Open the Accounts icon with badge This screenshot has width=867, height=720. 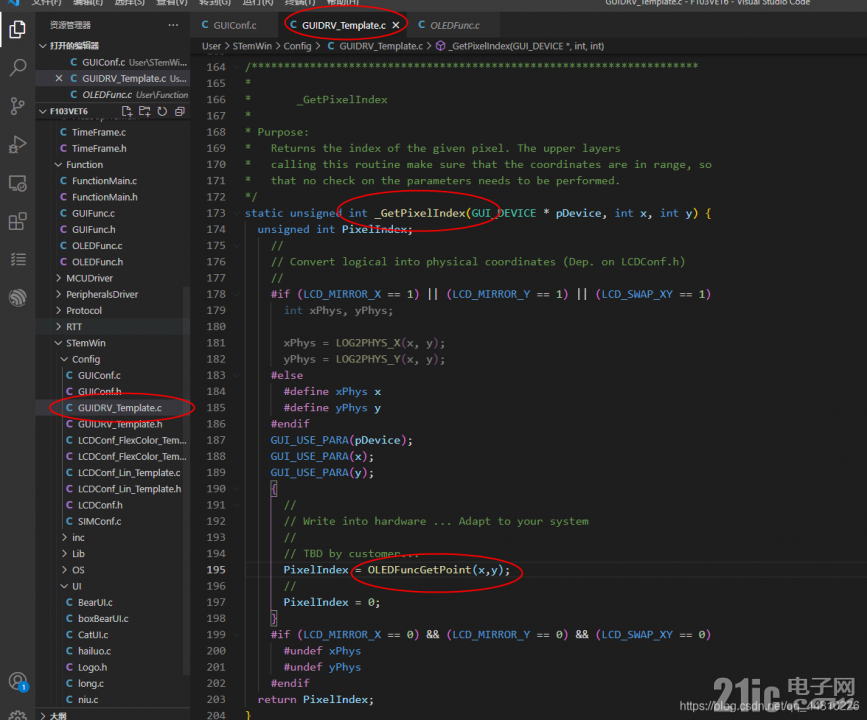point(17,682)
